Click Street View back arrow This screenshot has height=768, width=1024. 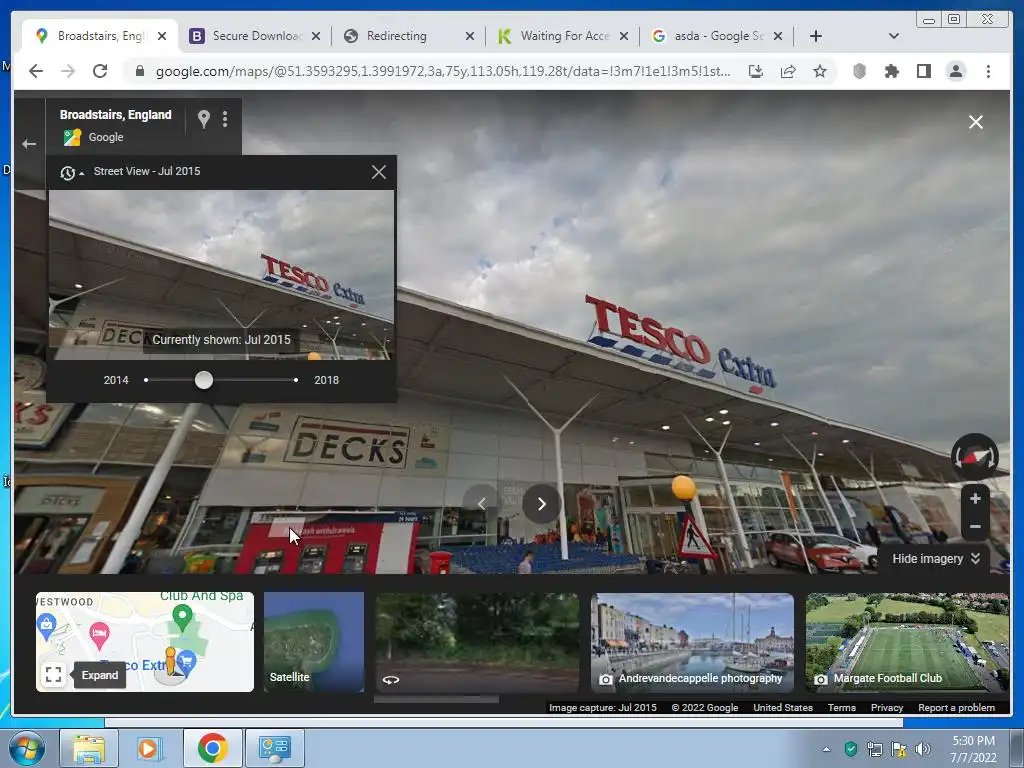[x=29, y=144]
